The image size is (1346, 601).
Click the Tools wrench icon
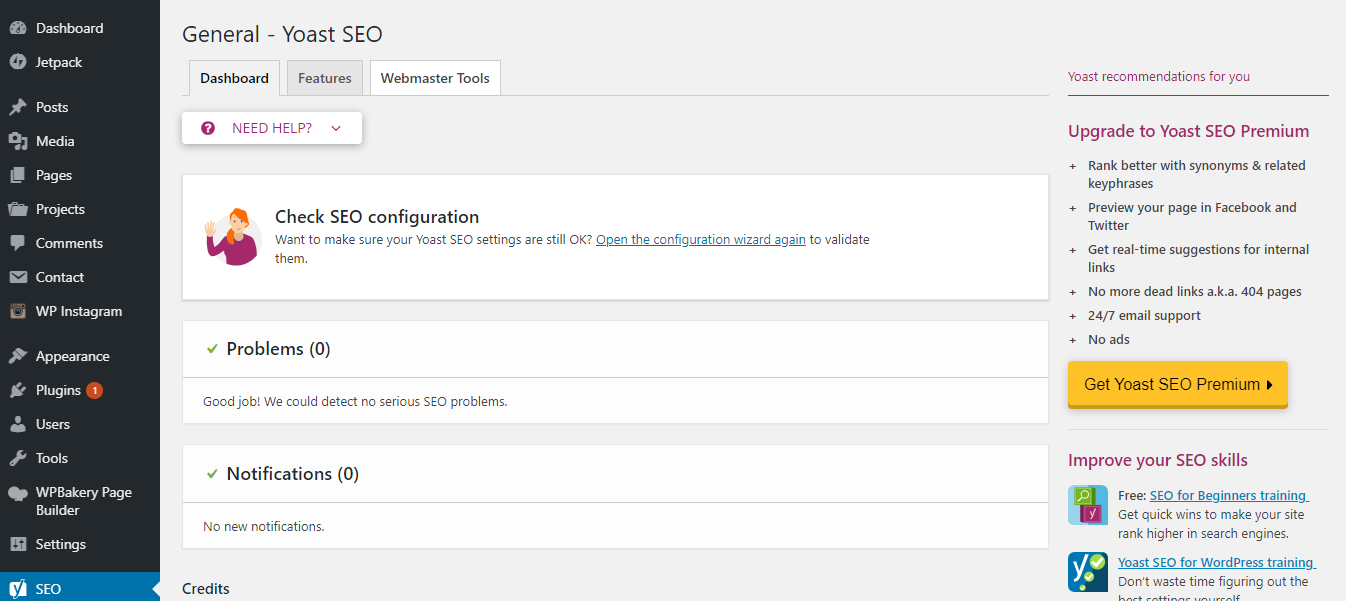[18, 458]
